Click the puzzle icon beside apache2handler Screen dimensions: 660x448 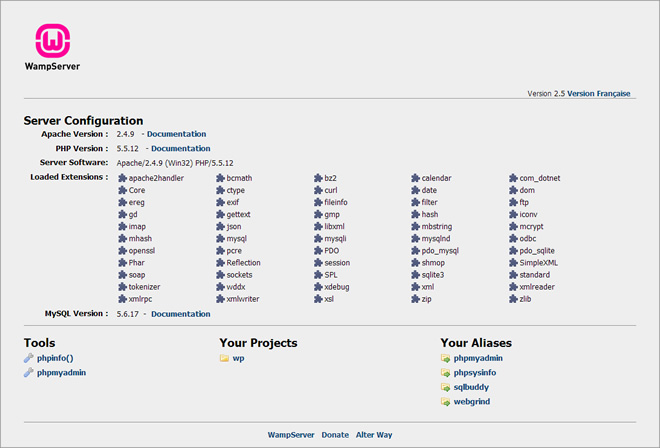(122, 178)
